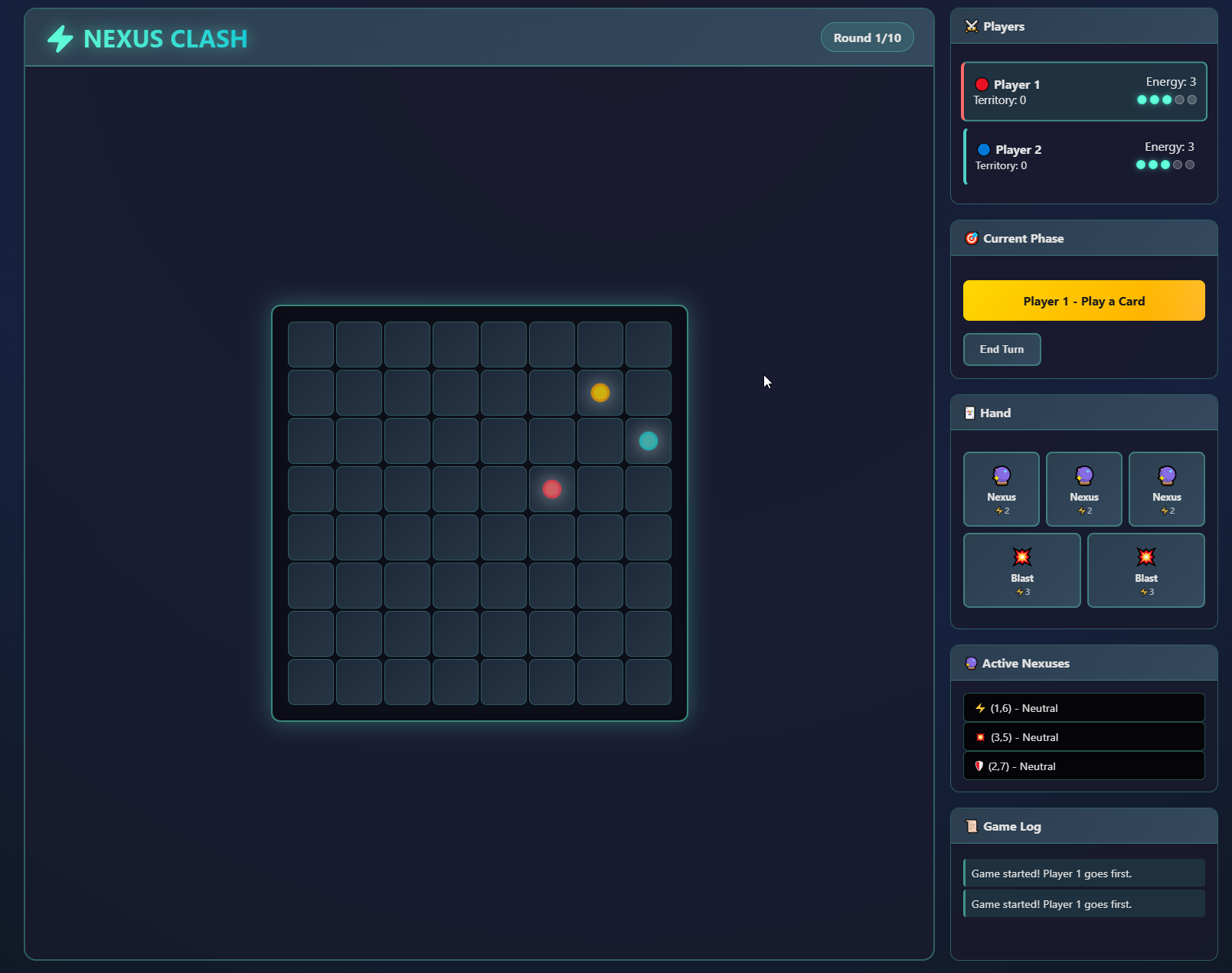
Task: Select the third Nexus card in hand
Action: pyautogui.click(x=1167, y=489)
